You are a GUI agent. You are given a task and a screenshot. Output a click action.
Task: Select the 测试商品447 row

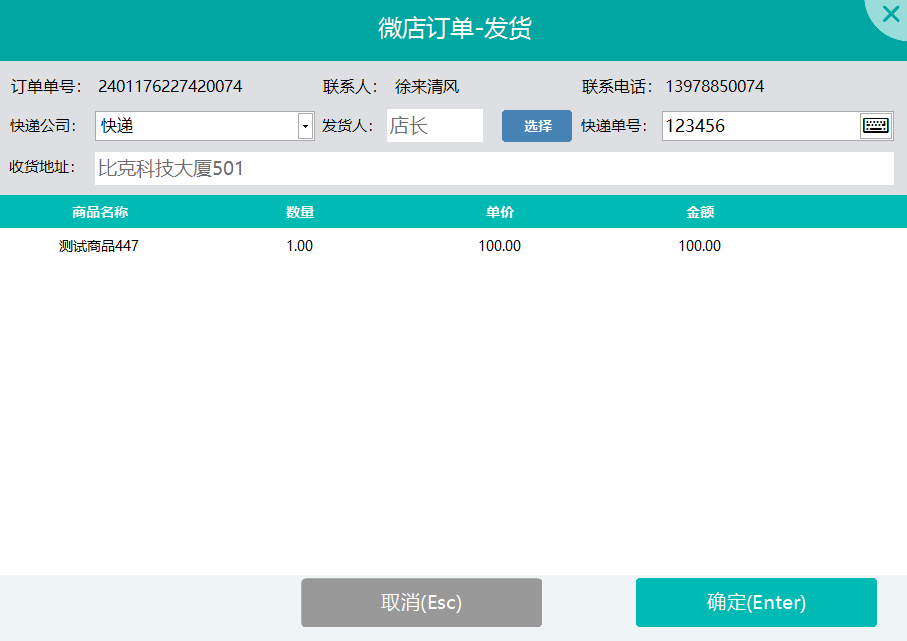454,246
